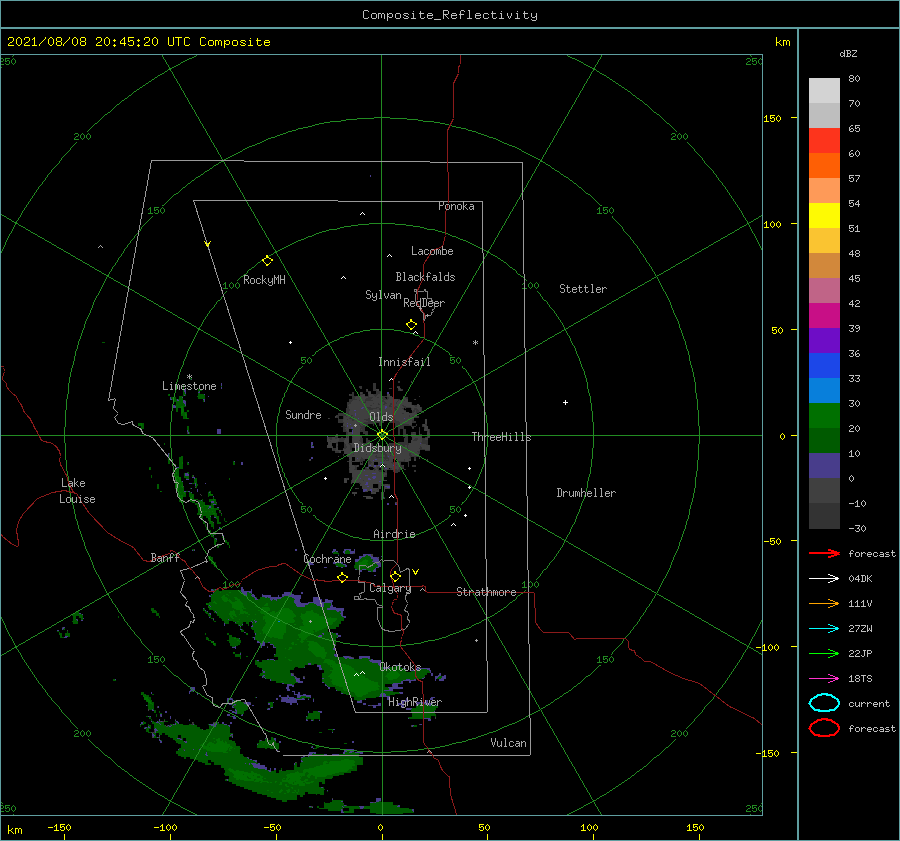Click the Strathmore city label
This screenshot has width=900, height=841.
click(x=486, y=592)
